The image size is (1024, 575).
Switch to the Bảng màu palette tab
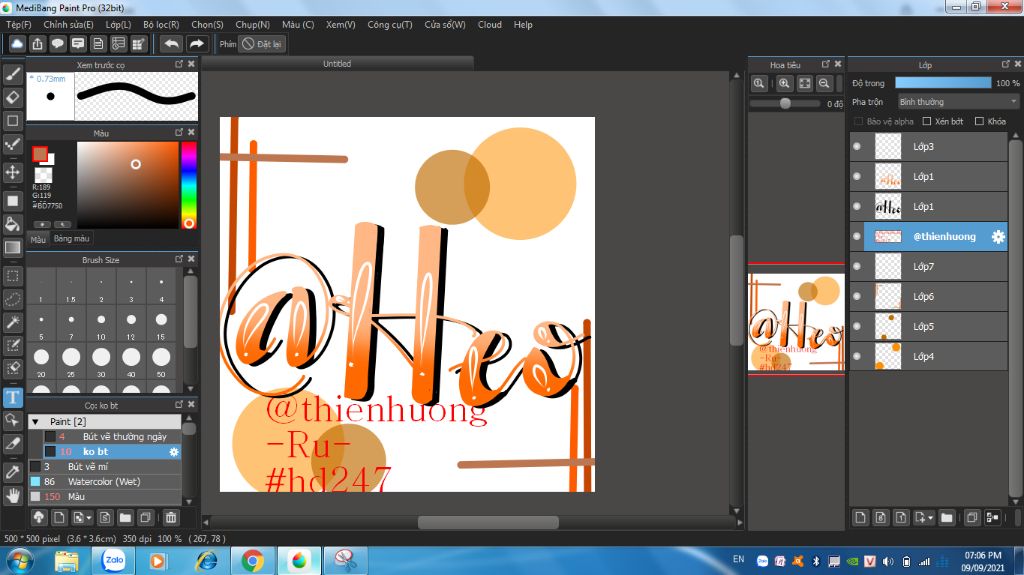[72, 238]
